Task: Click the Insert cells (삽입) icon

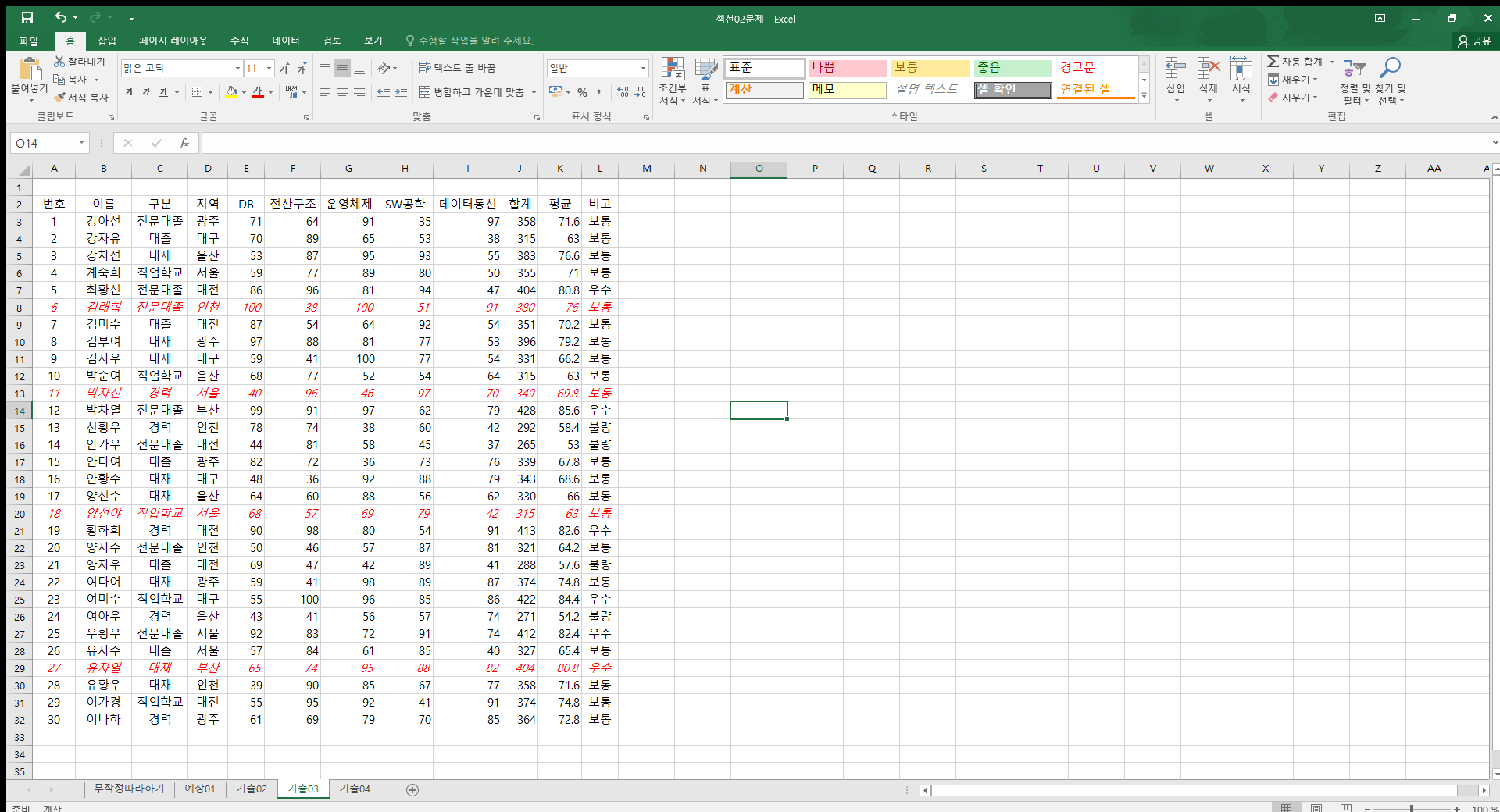Action: [x=1175, y=70]
